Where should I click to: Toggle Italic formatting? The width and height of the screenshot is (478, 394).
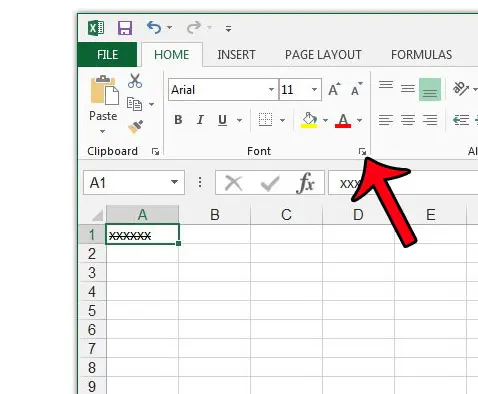(x=200, y=120)
